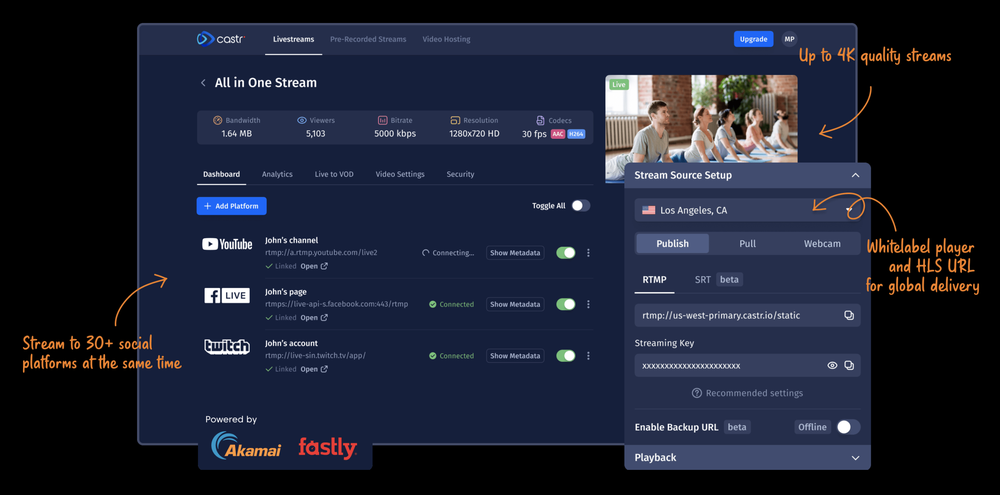The height and width of the screenshot is (495, 1000).
Task: Click the Castr logo
Action: click(221, 39)
